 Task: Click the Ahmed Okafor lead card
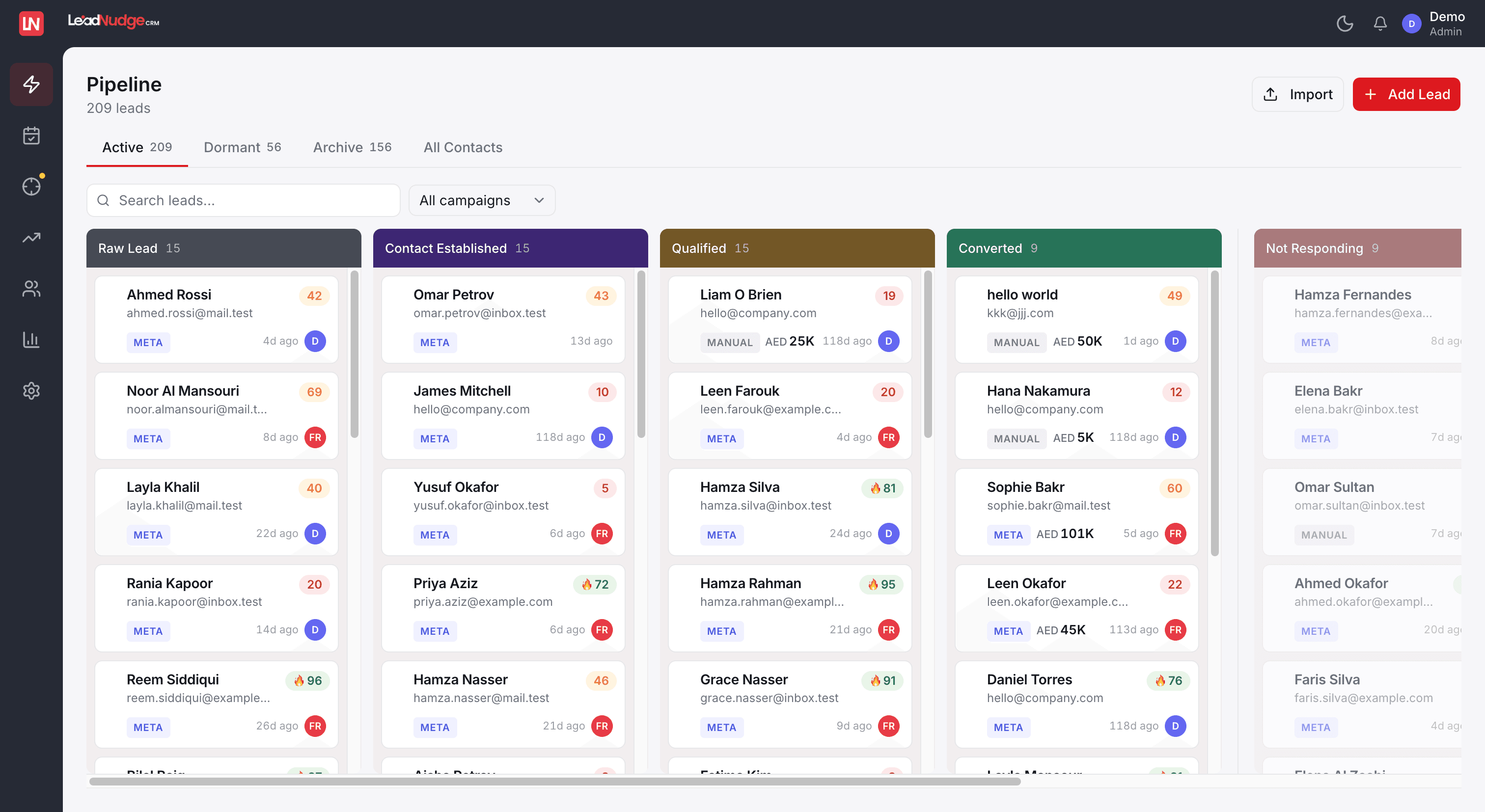click(x=1362, y=609)
